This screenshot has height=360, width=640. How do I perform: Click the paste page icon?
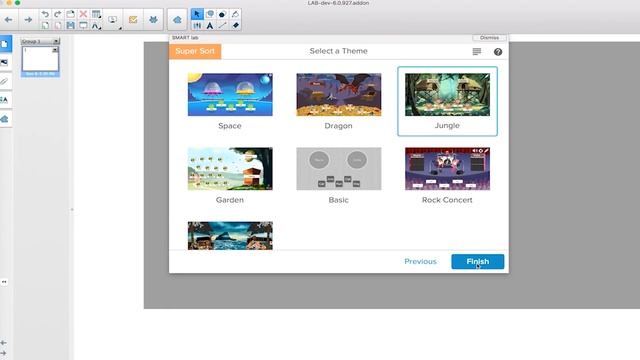click(58, 26)
